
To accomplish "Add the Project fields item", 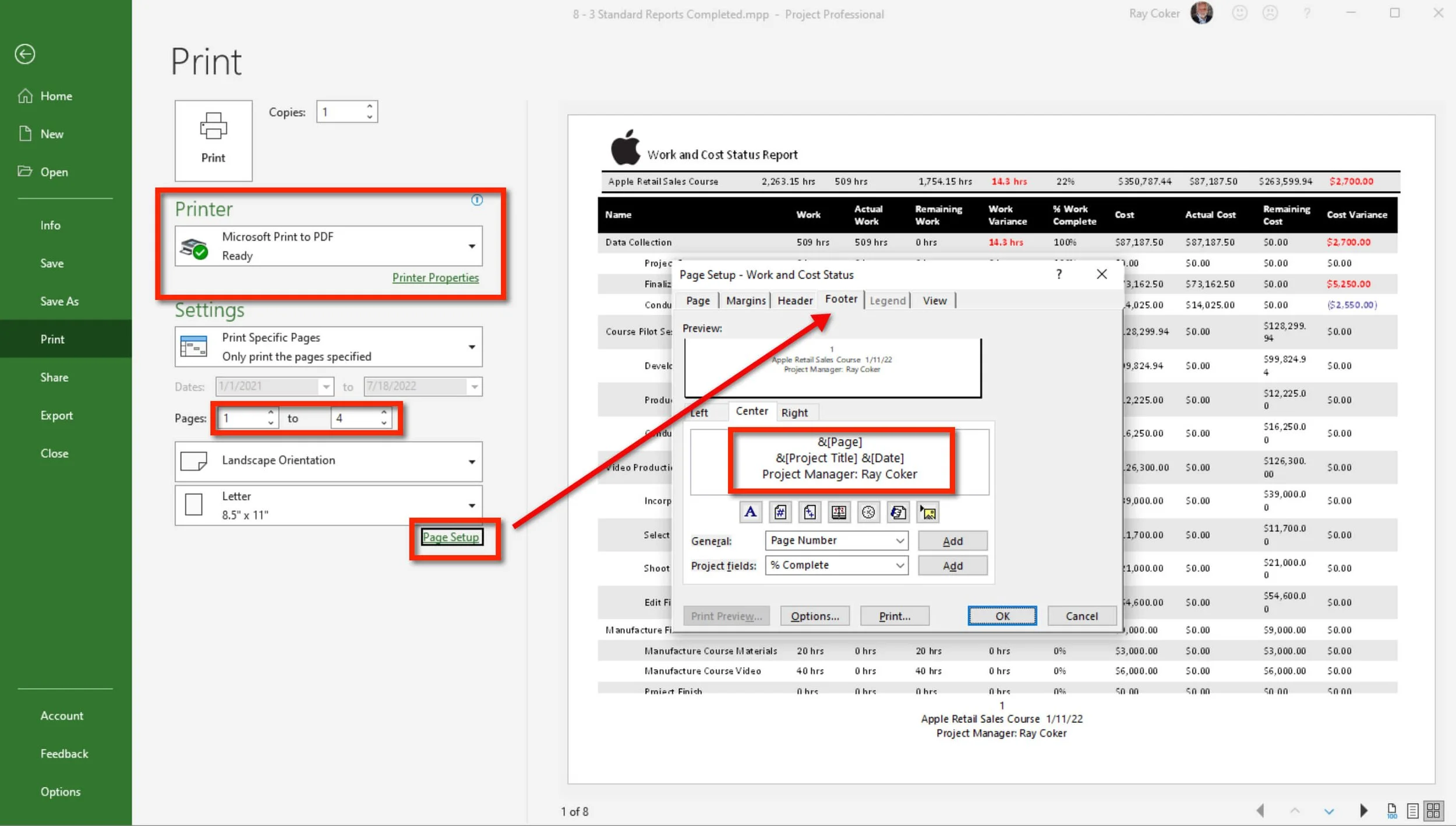I will tap(952, 566).
